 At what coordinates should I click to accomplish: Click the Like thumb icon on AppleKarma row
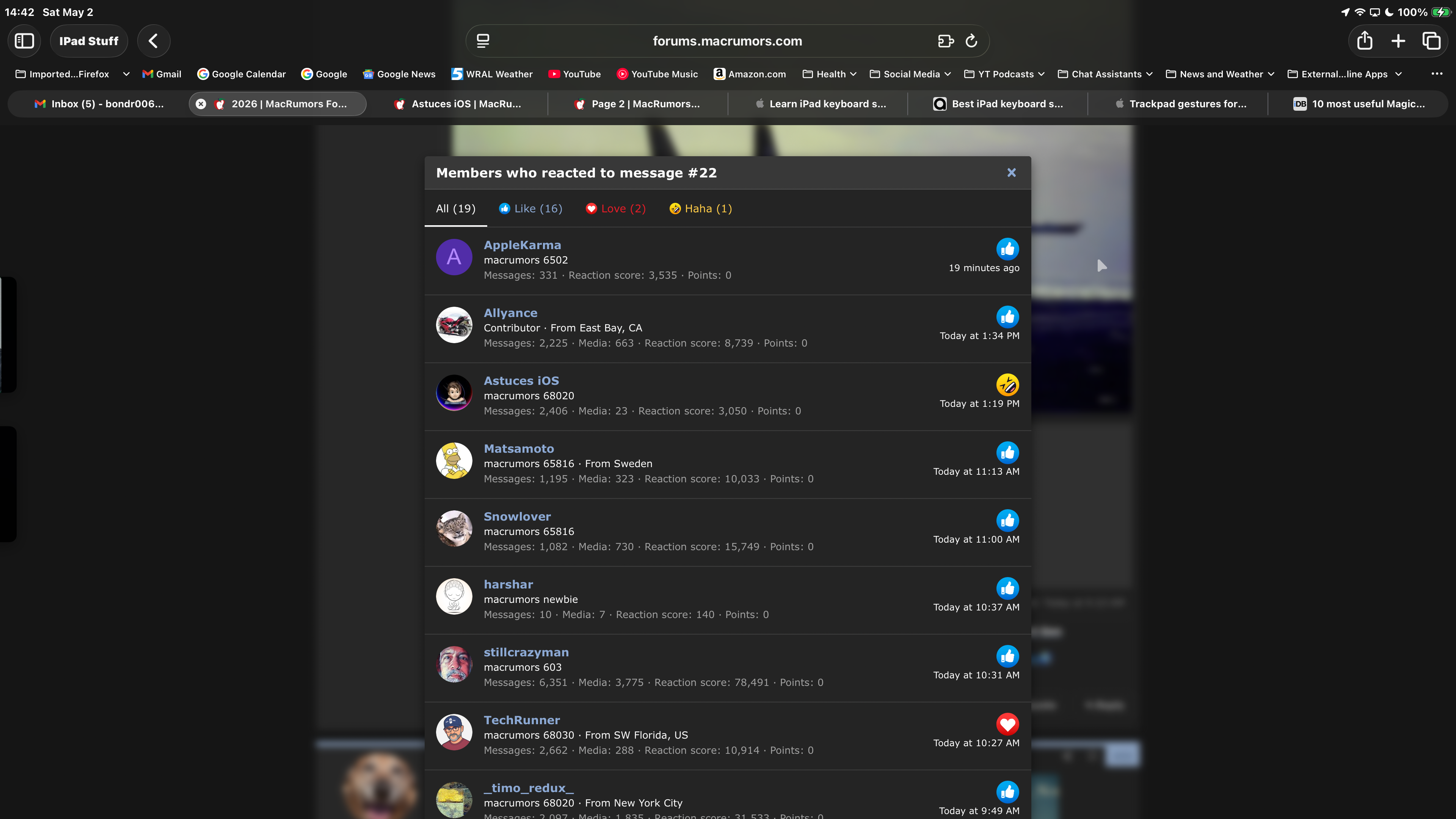click(x=1007, y=249)
